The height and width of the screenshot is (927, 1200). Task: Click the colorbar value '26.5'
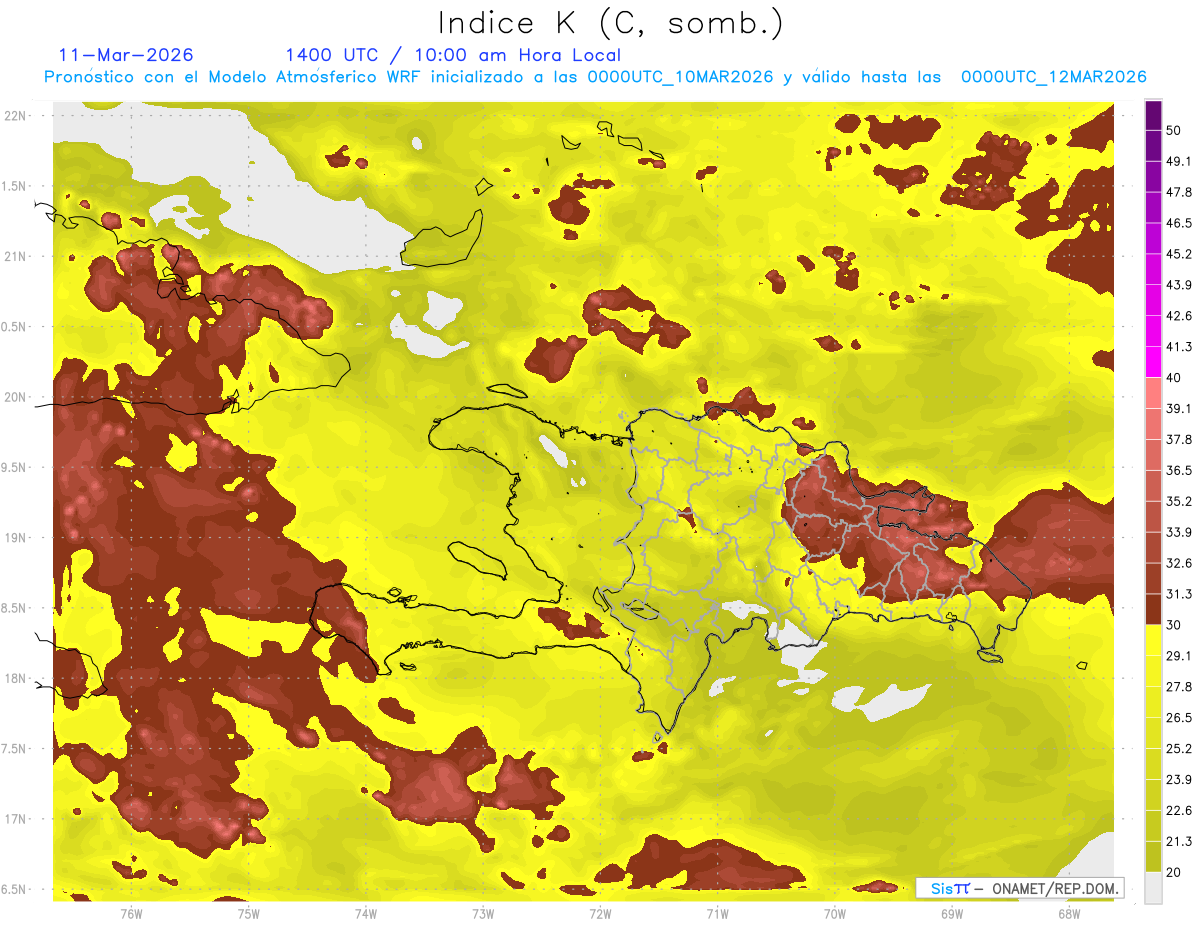[1179, 718]
